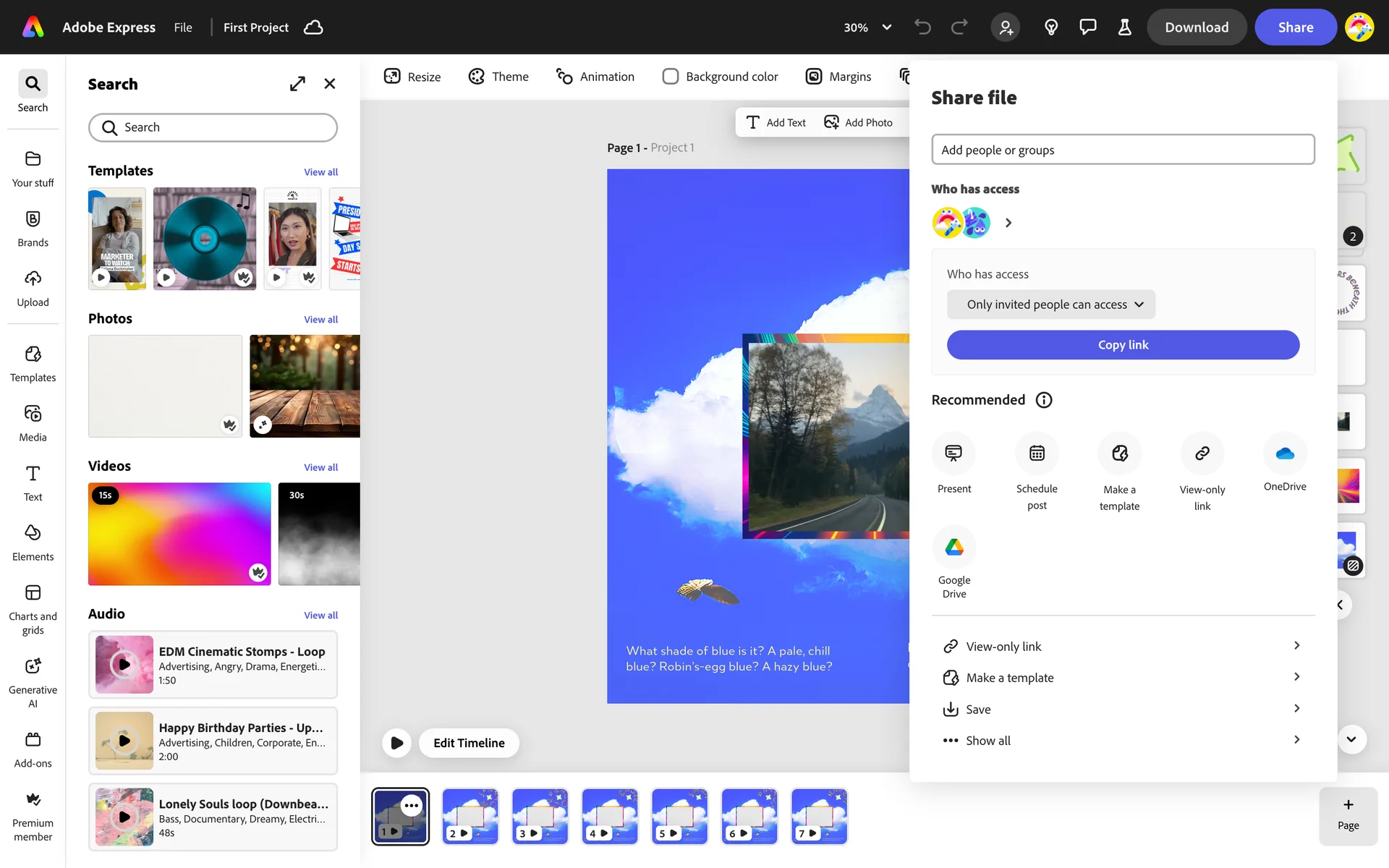Open 'Only invited people can access' dropdown
Screen dimensions: 1389x868
click(x=1050, y=305)
